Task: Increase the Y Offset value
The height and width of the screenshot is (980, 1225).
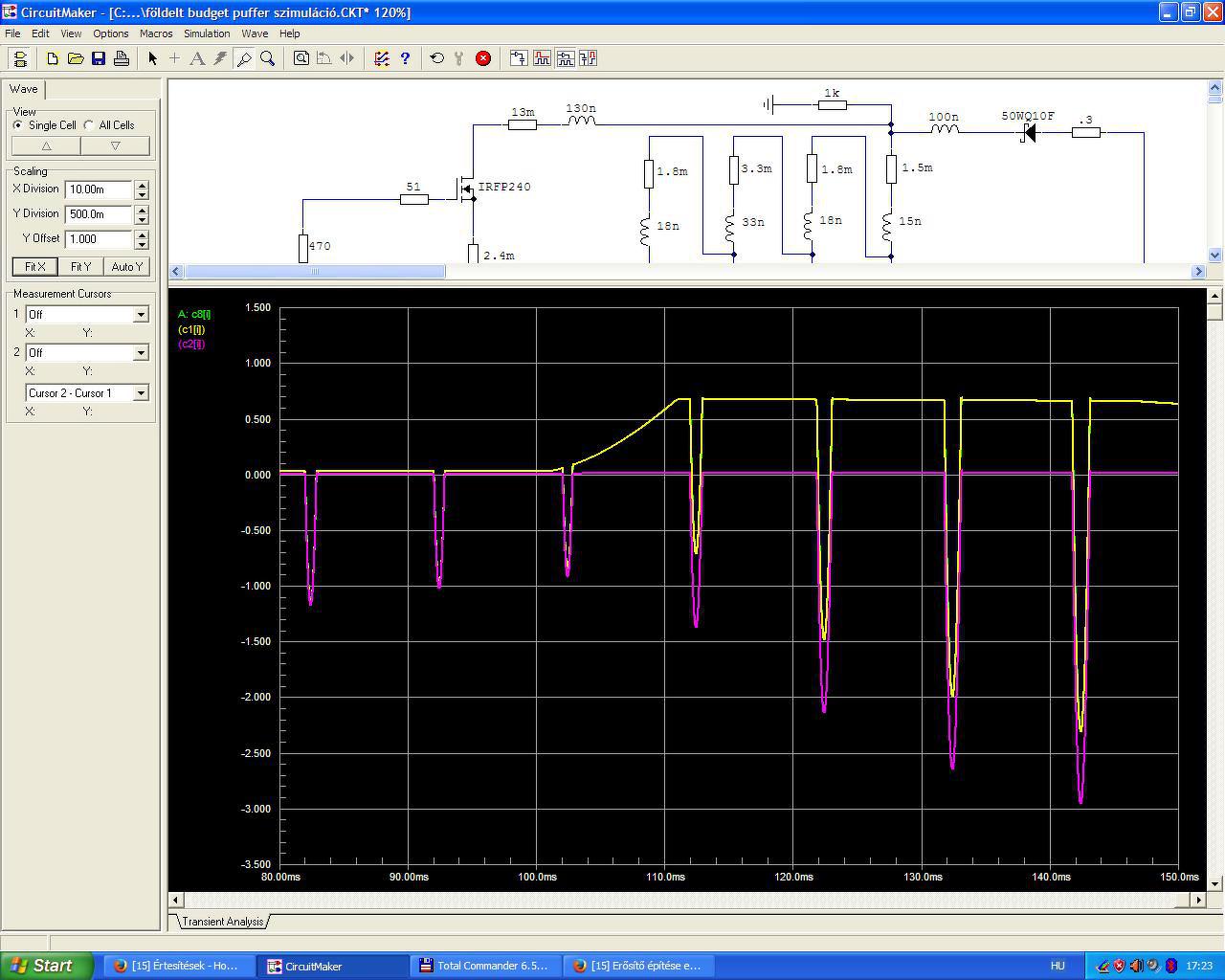Action: pos(143,235)
